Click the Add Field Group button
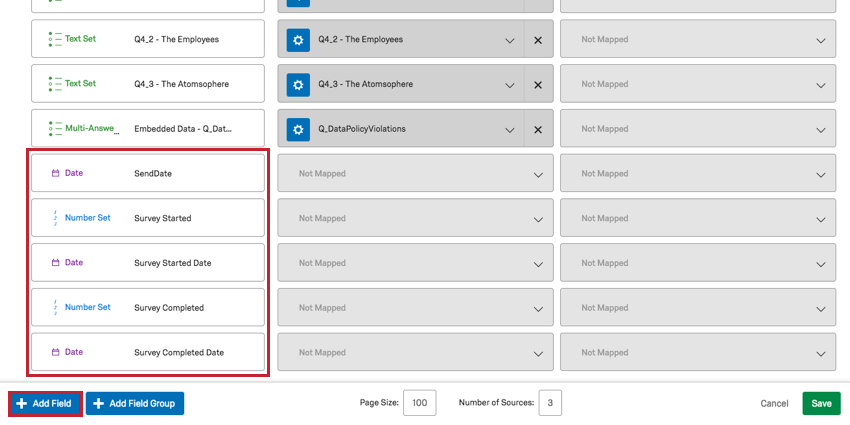Screen dimensions: 850x425 [x=135, y=403]
